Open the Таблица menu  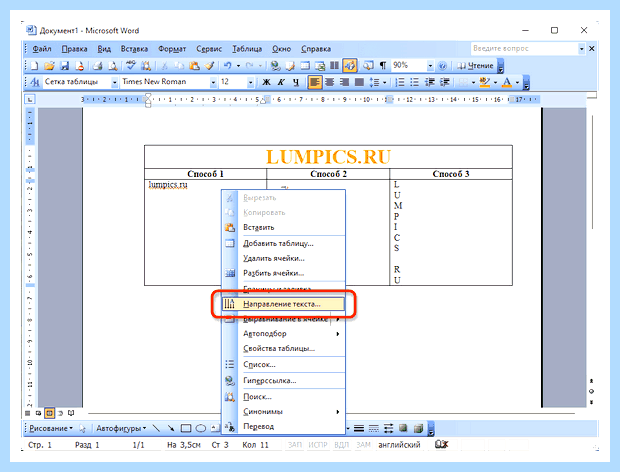click(x=247, y=49)
